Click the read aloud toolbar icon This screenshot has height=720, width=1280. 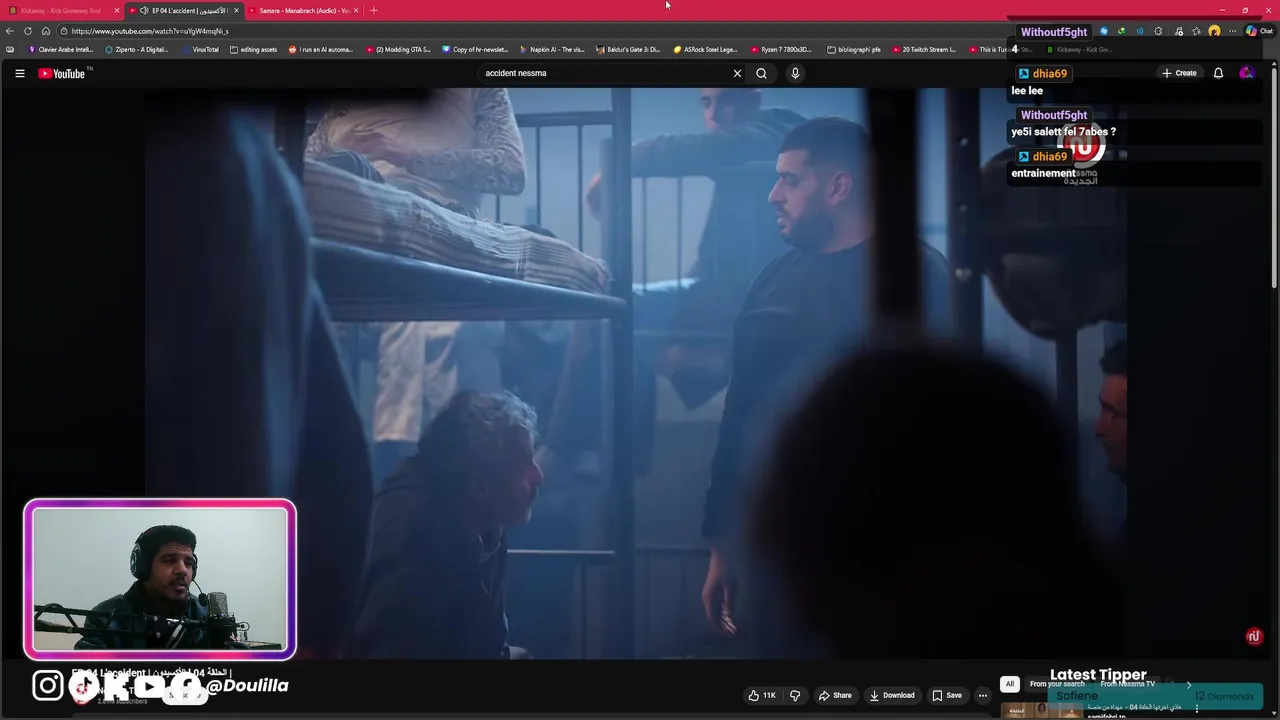pyautogui.click(x=1140, y=31)
